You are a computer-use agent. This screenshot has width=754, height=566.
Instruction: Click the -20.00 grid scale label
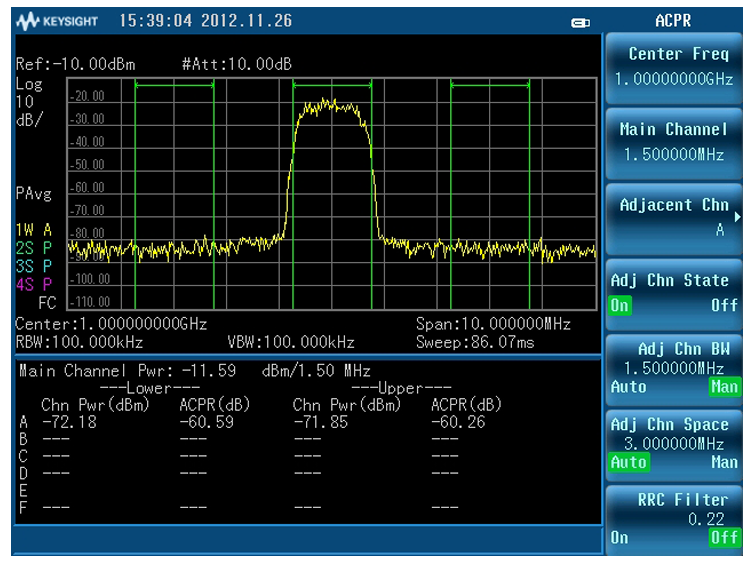pyautogui.click(x=88, y=96)
